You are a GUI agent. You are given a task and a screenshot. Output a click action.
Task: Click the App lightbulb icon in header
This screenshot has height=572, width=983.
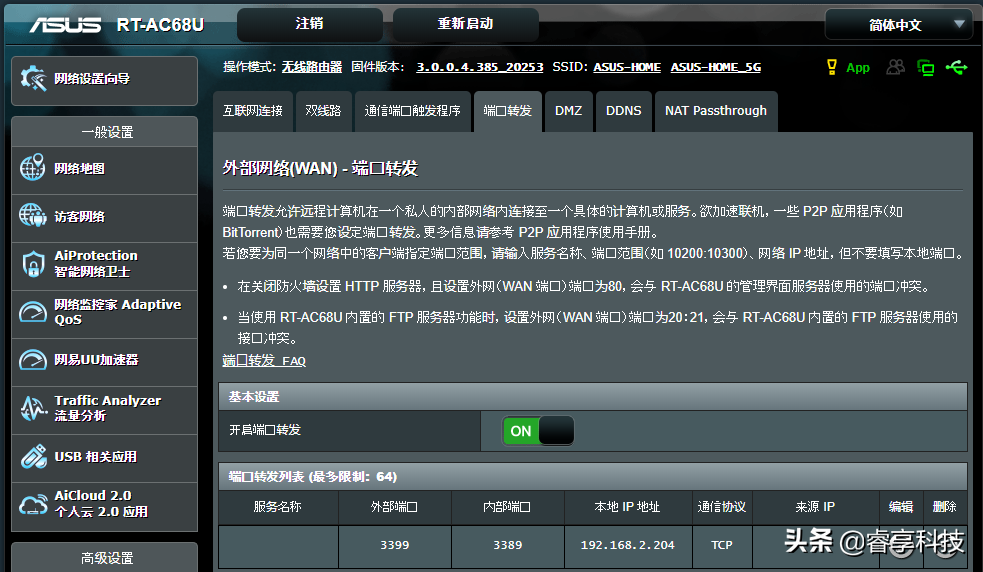(x=831, y=67)
